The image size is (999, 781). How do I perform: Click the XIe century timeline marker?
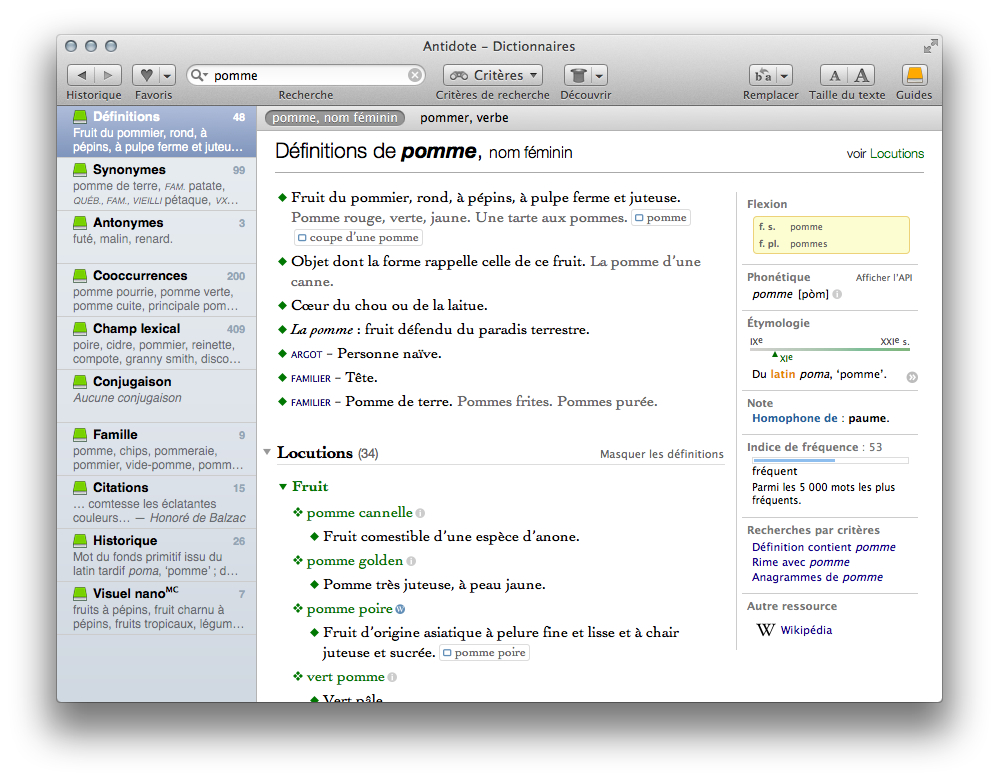click(x=775, y=355)
